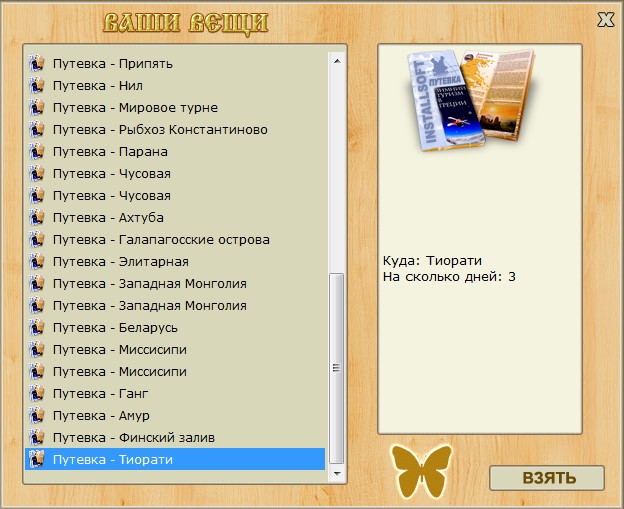Click the voucher icon beside Тиорати
624x509 pixels.
click(37, 459)
